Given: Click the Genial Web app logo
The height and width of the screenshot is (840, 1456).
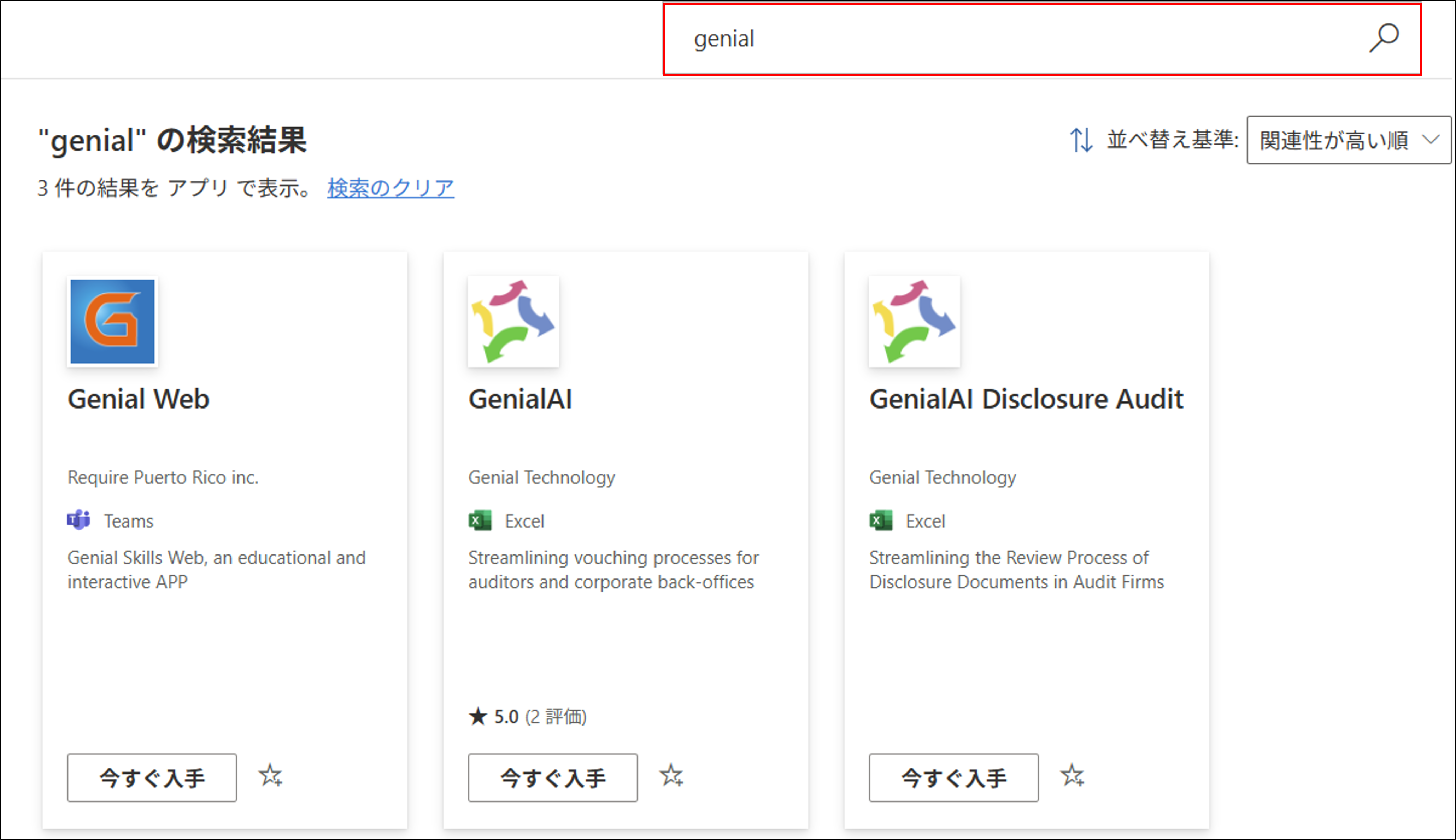Looking at the screenshot, I should coord(112,321).
